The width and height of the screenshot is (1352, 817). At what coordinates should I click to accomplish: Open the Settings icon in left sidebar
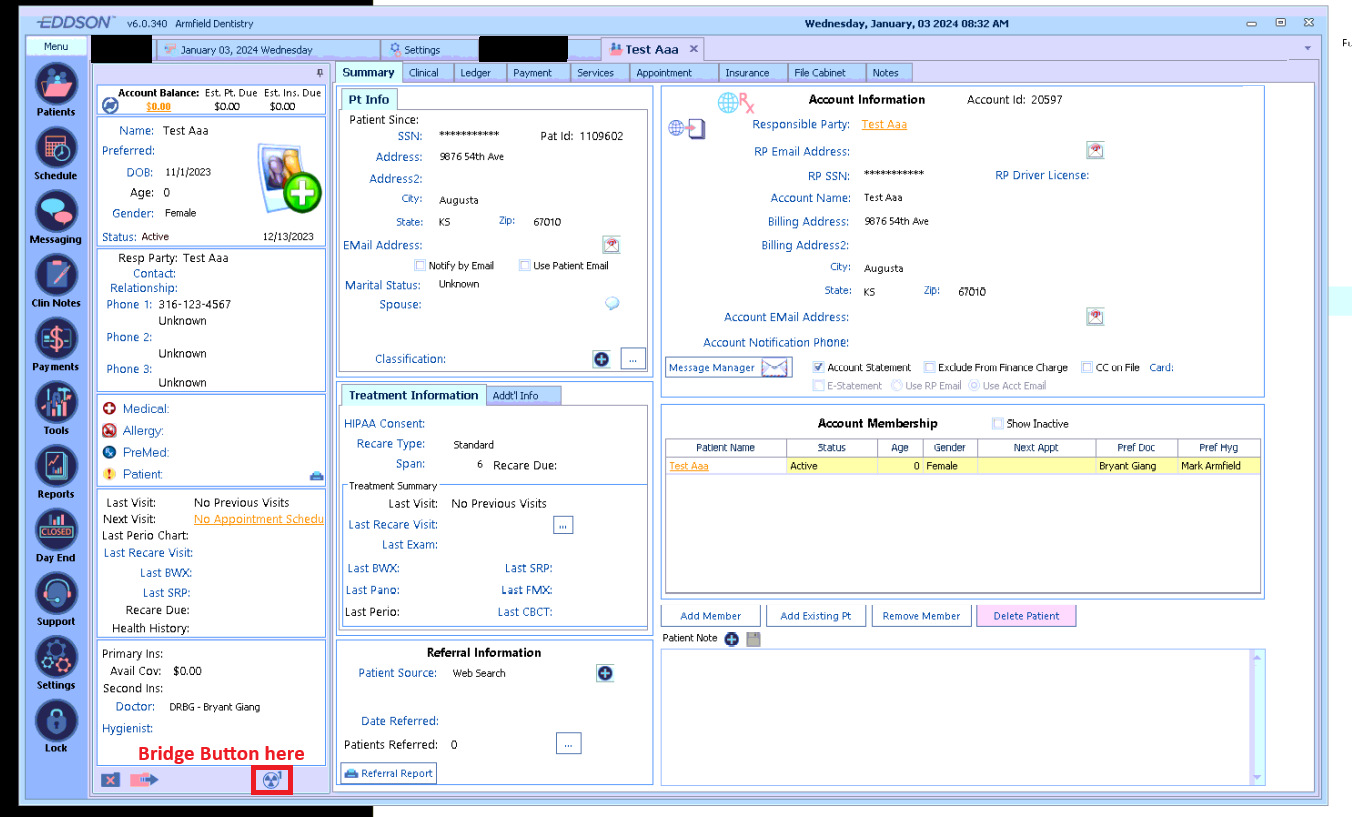click(56, 657)
